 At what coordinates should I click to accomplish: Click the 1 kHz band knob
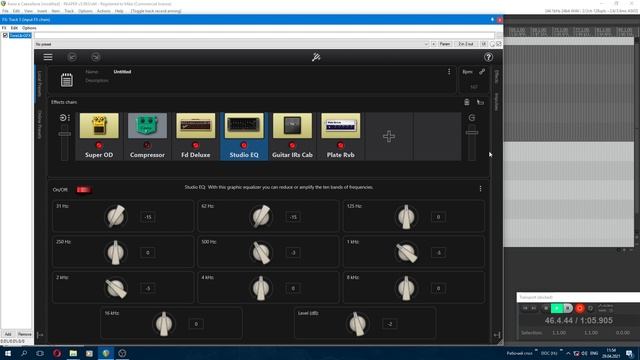tap(406, 252)
